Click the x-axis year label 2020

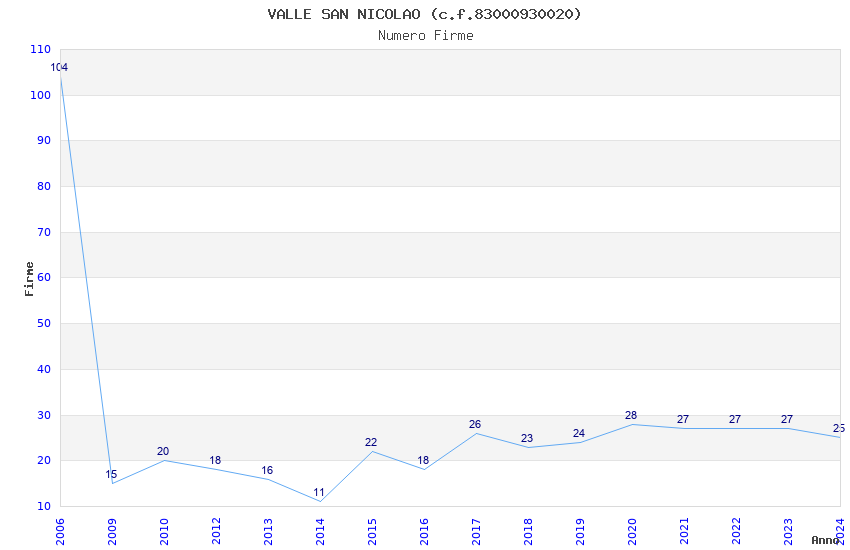click(x=632, y=532)
